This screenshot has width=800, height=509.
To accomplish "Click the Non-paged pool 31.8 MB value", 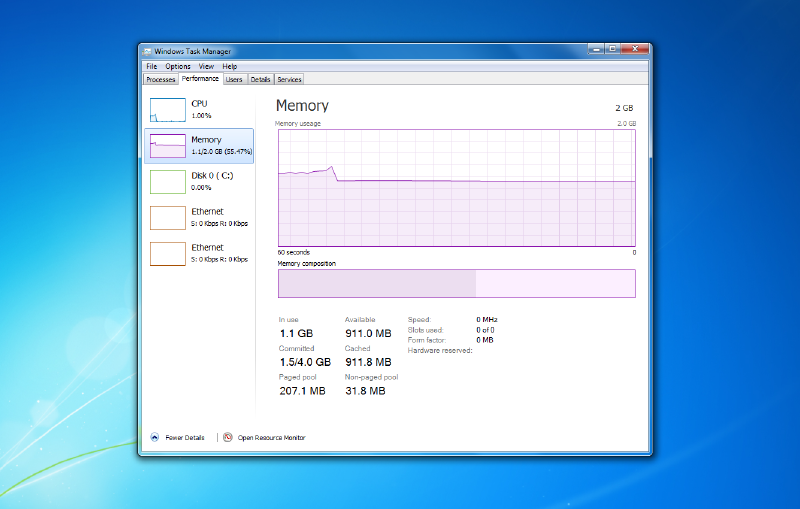I will [x=365, y=391].
